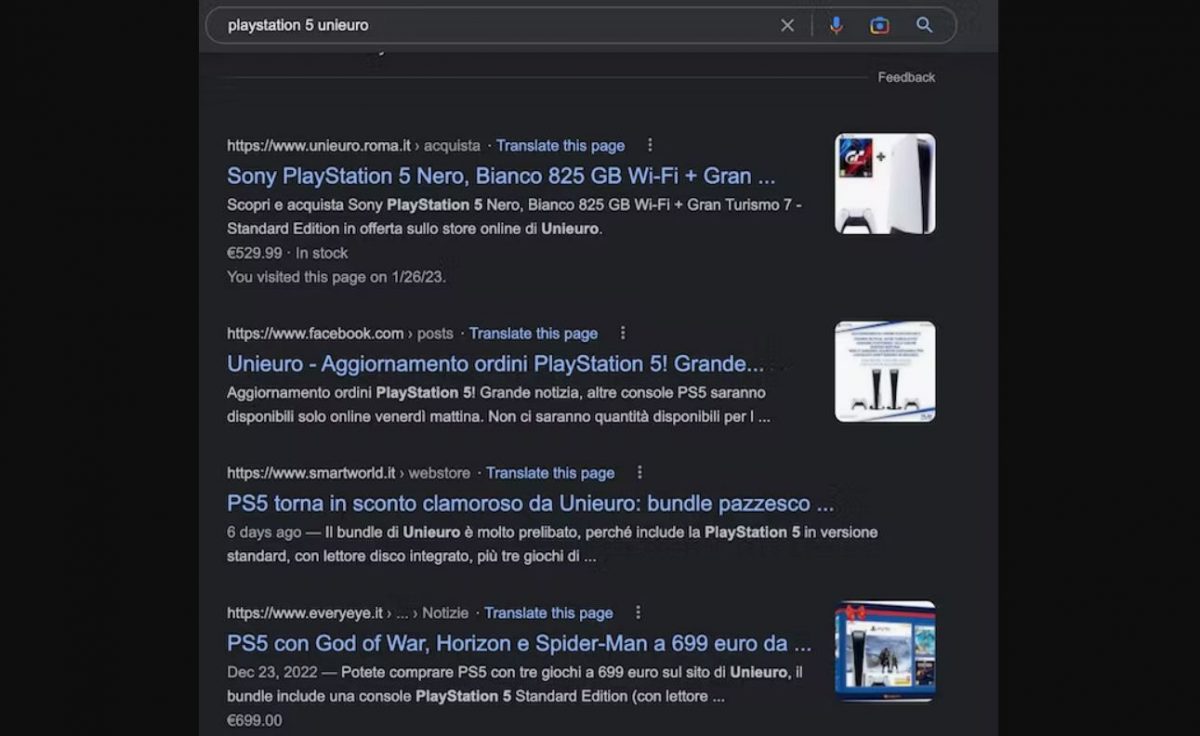
Task: Open Google Lens camera search icon
Action: [x=880, y=25]
